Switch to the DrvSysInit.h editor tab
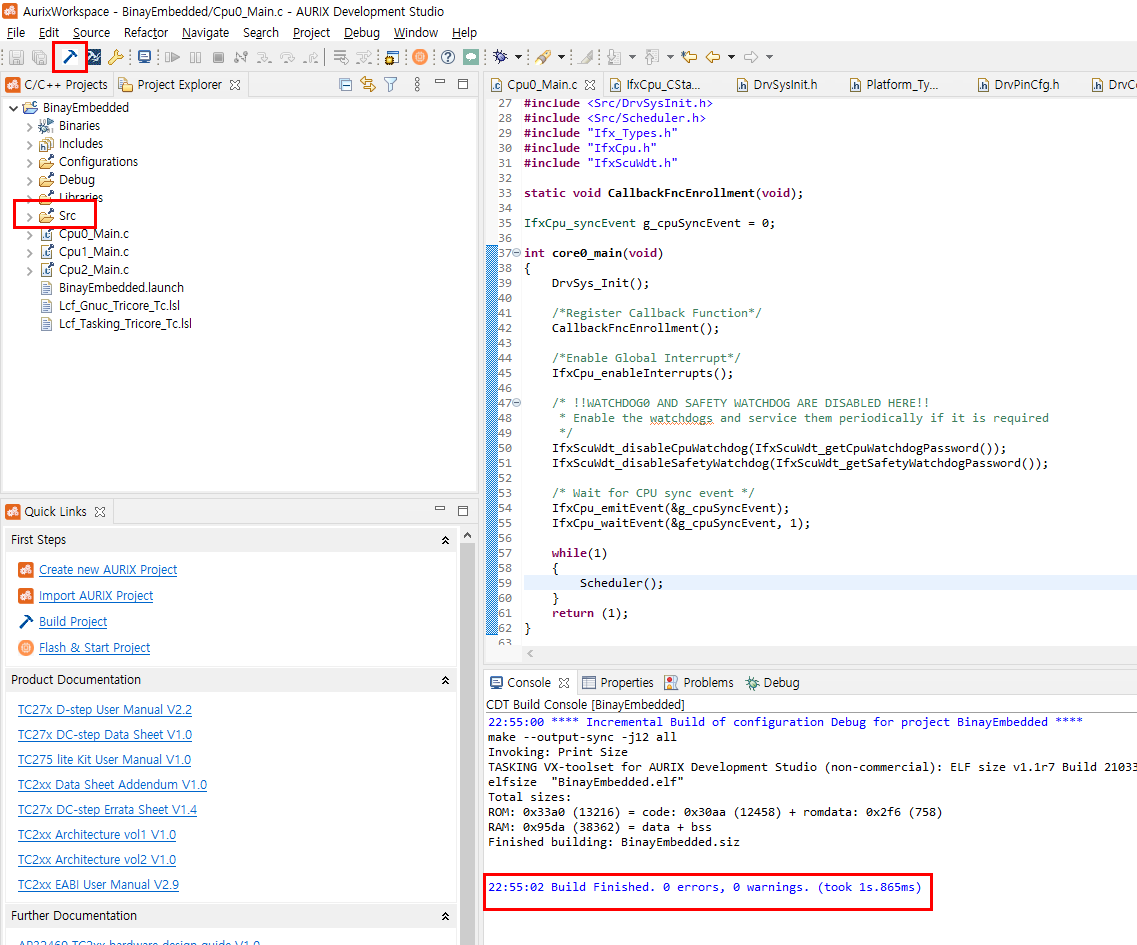 point(777,85)
